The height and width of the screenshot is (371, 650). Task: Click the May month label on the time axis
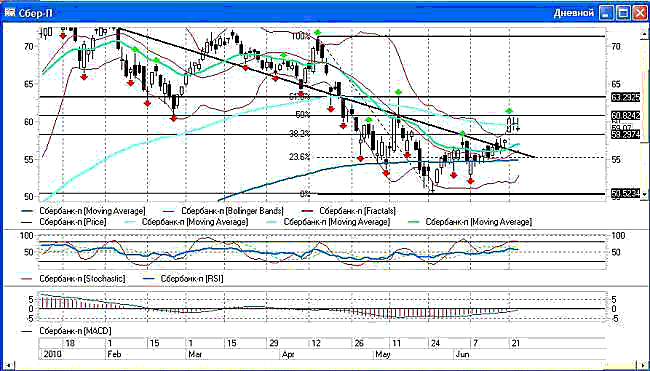click(382, 355)
